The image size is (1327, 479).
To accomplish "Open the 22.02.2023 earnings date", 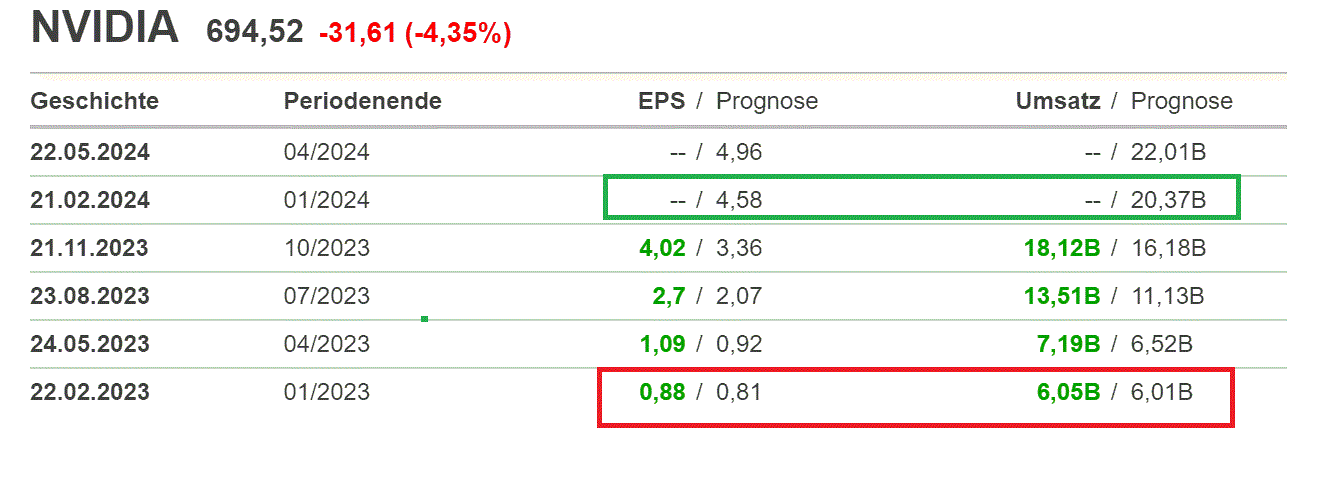I will click(x=90, y=392).
